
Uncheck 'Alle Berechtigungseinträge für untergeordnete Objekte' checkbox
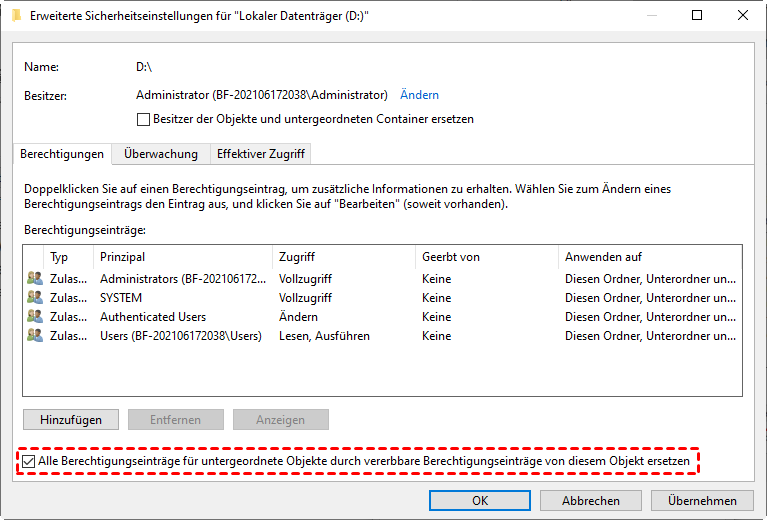29,461
